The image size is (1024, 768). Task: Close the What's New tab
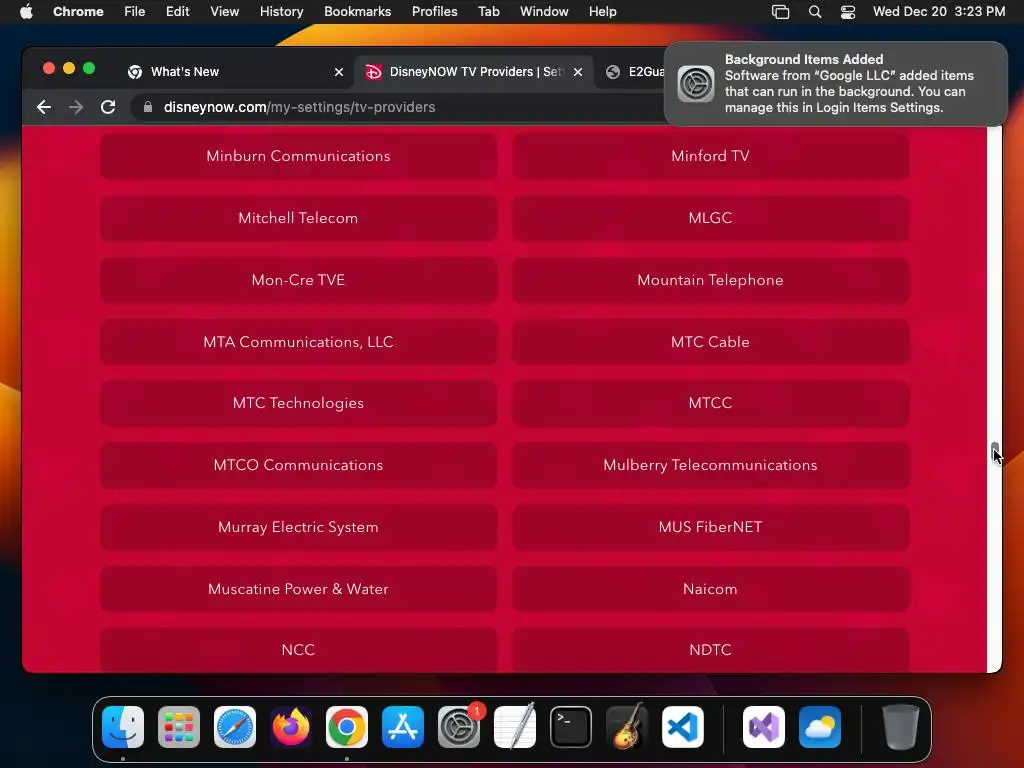339,72
